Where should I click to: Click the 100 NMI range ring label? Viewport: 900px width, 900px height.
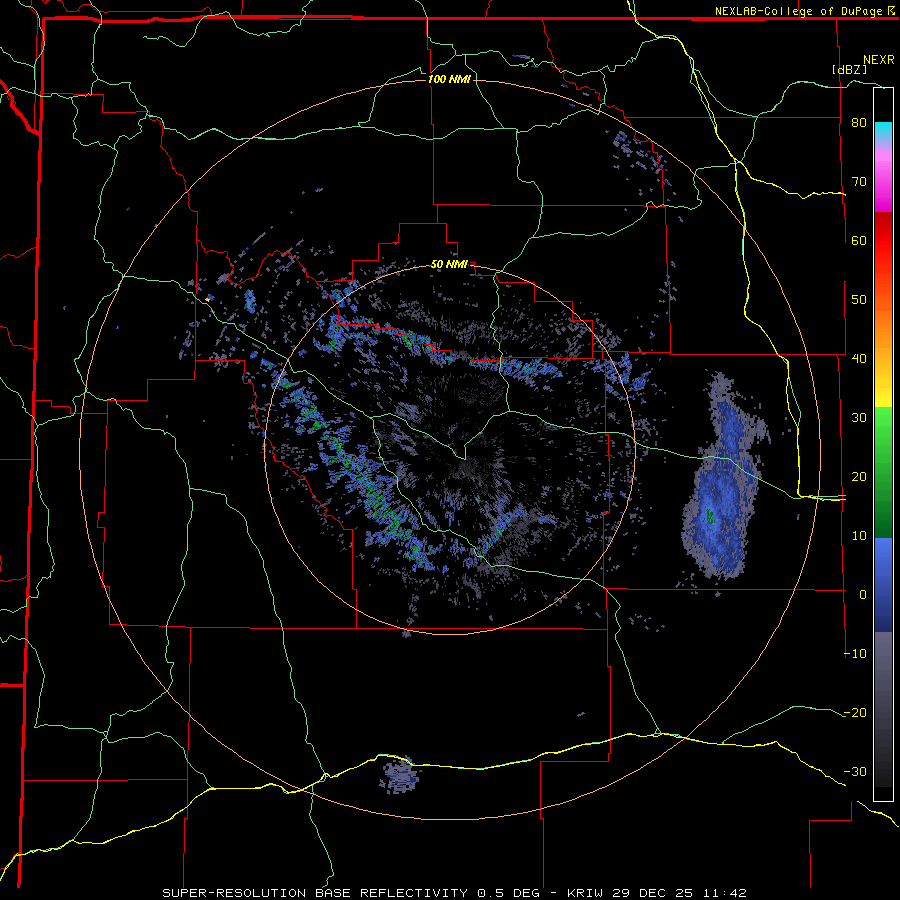[x=449, y=79]
